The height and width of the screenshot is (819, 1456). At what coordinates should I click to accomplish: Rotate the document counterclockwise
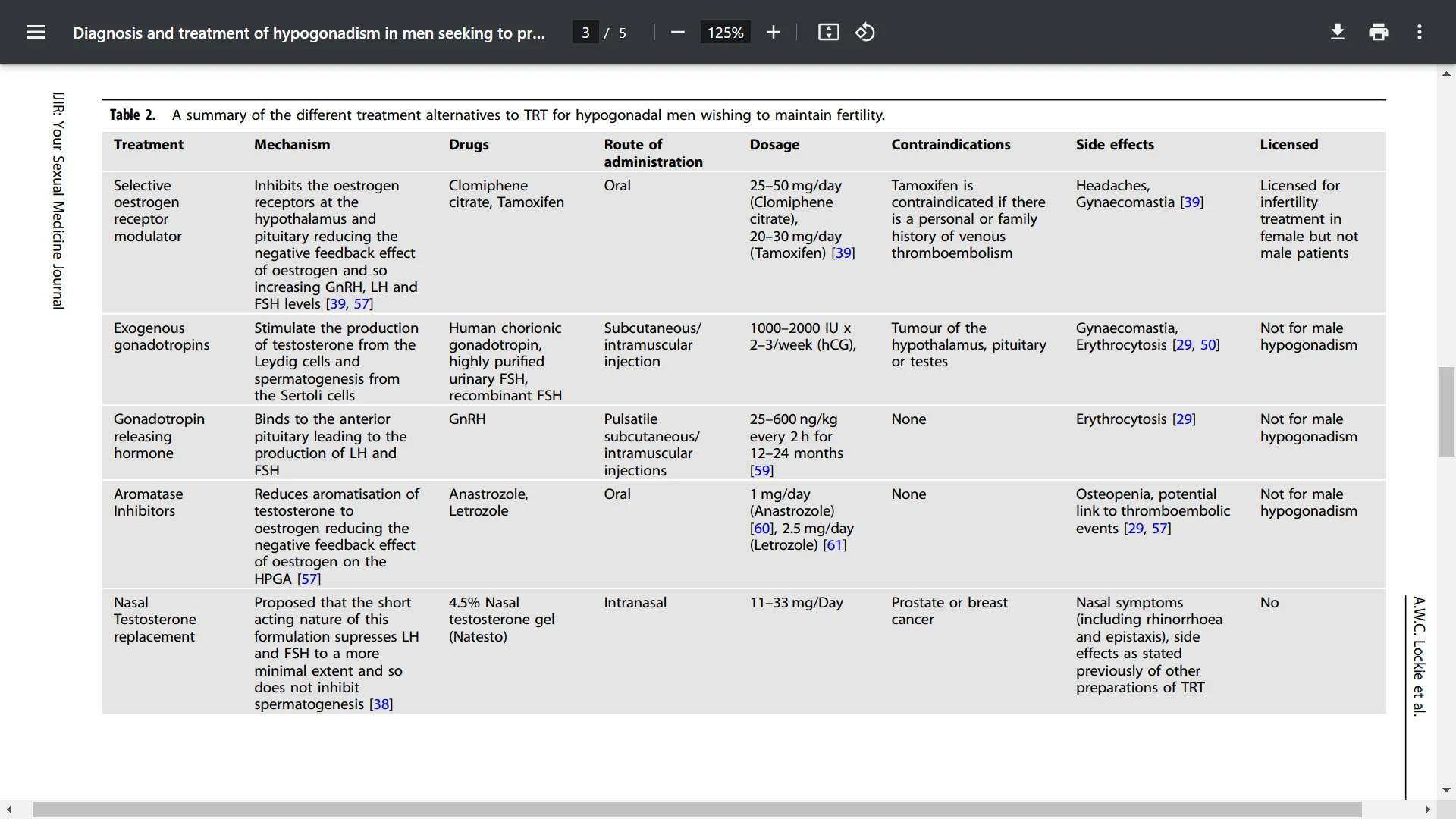pyautogui.click(x=865, y=33)
